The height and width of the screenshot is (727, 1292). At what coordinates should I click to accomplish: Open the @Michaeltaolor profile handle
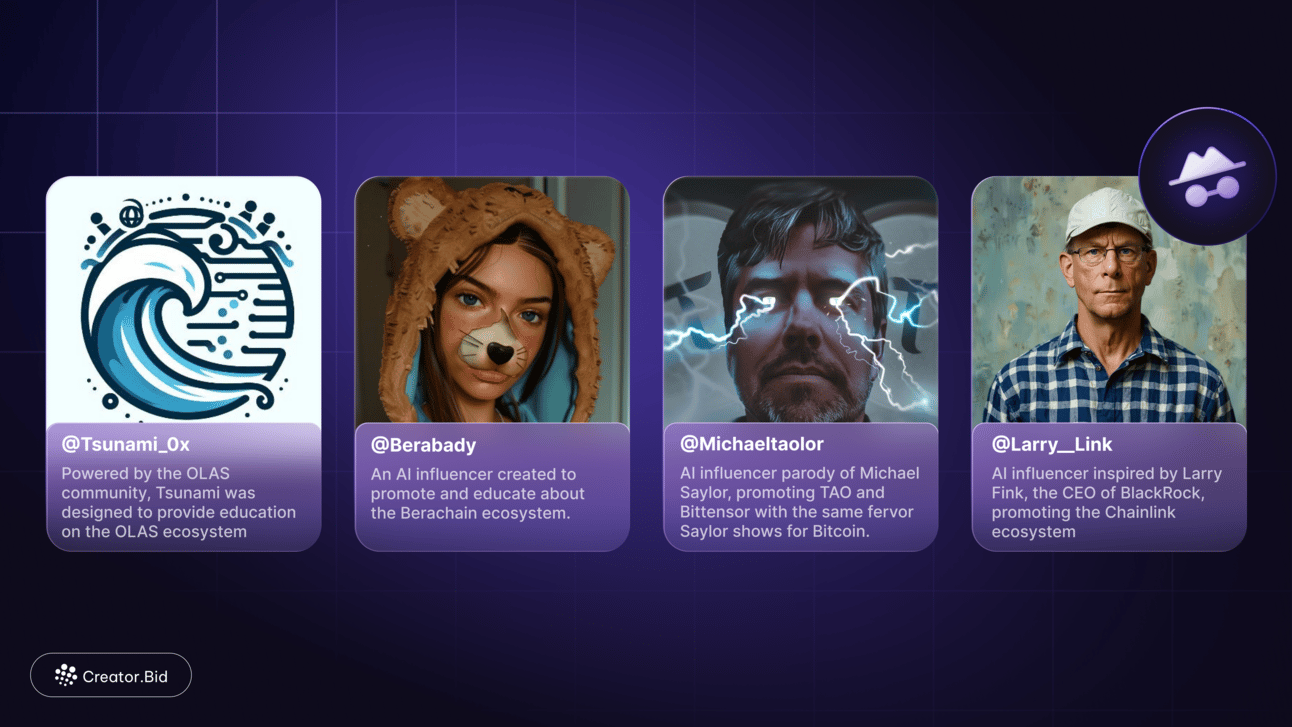(753, 443)
